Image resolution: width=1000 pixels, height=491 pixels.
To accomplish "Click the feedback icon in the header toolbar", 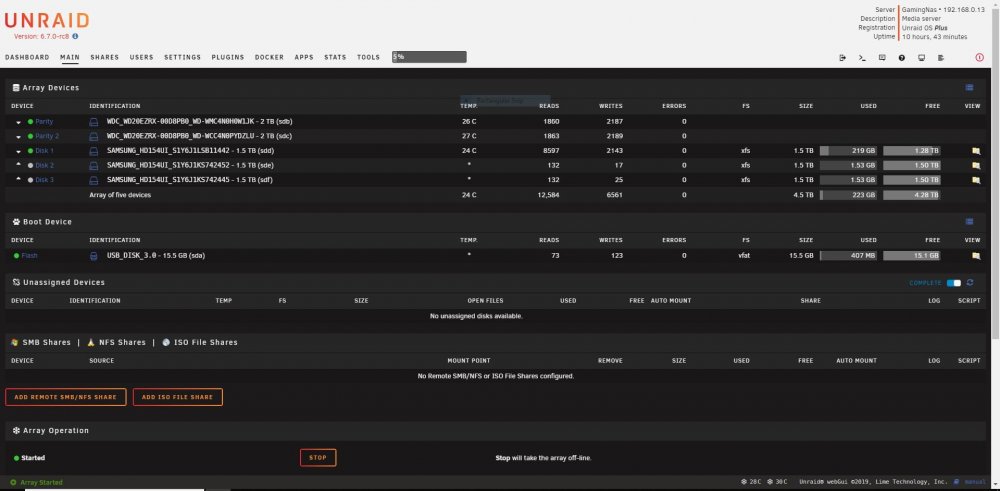I will click(x=882, y=57).
